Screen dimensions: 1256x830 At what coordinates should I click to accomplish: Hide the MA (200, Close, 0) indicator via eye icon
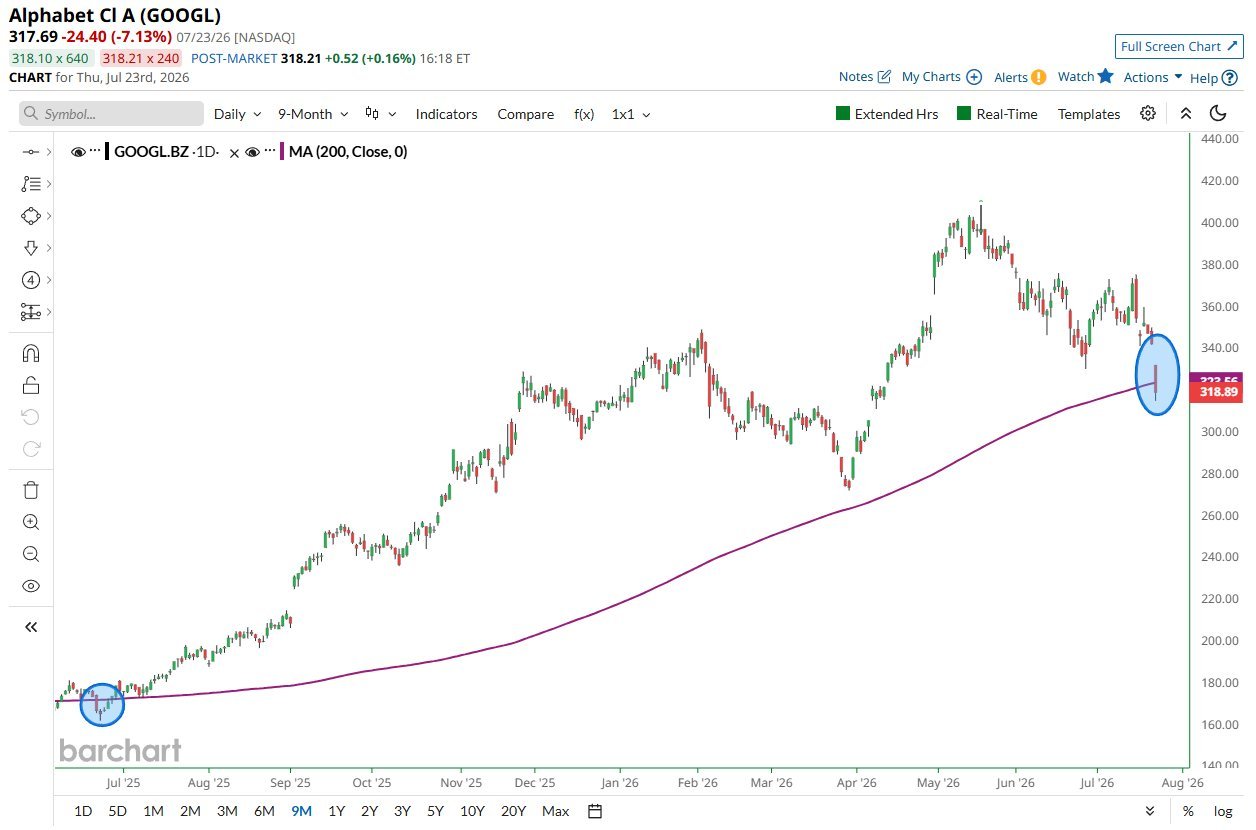tap(253, 152)
